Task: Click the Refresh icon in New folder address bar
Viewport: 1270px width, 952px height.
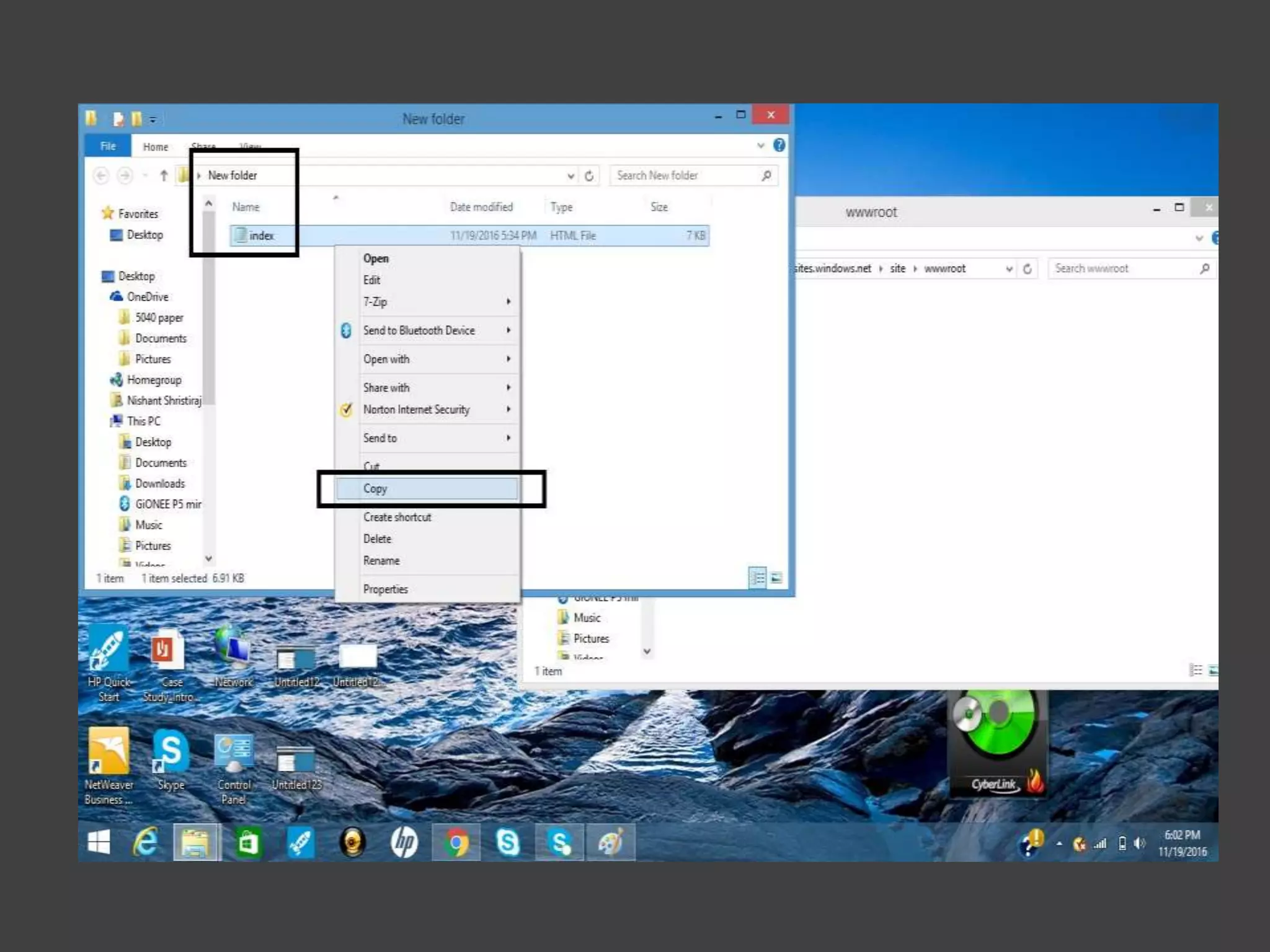Action: pyautogui.click(x=589, y=176)
